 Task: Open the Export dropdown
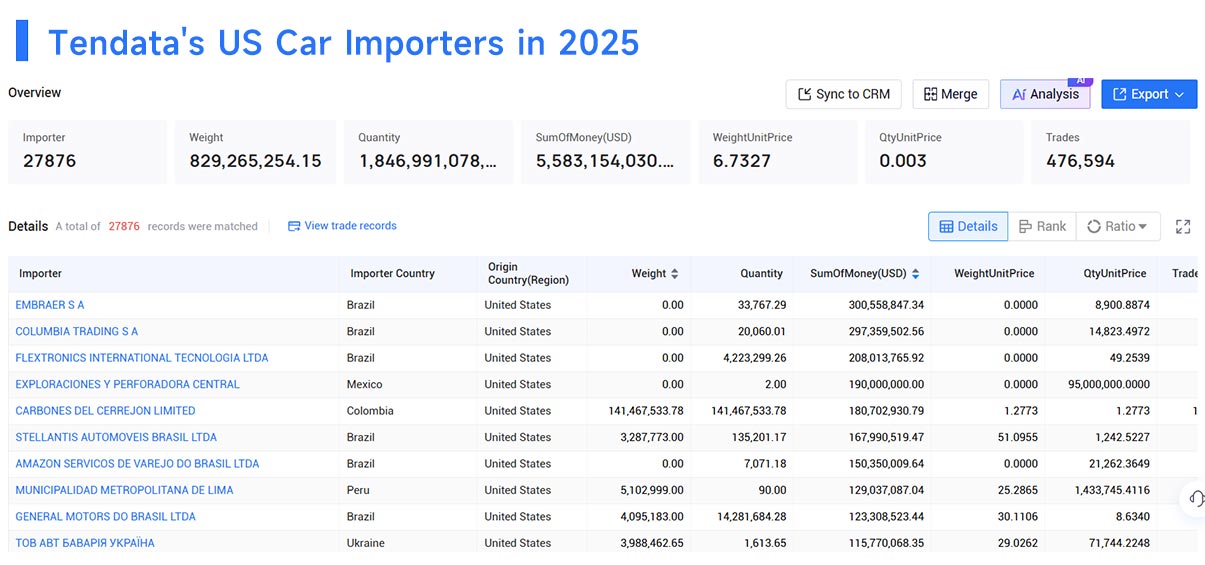tap(1149, 94)
